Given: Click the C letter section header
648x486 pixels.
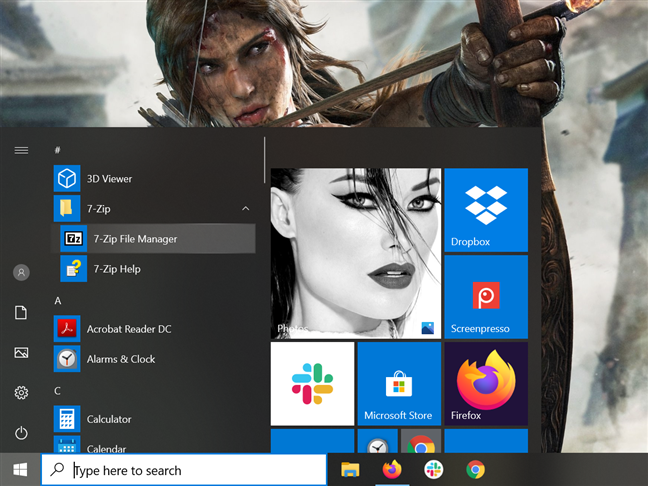Looking at the screenshot, I should pyautogui.click(x=57, y=391).
